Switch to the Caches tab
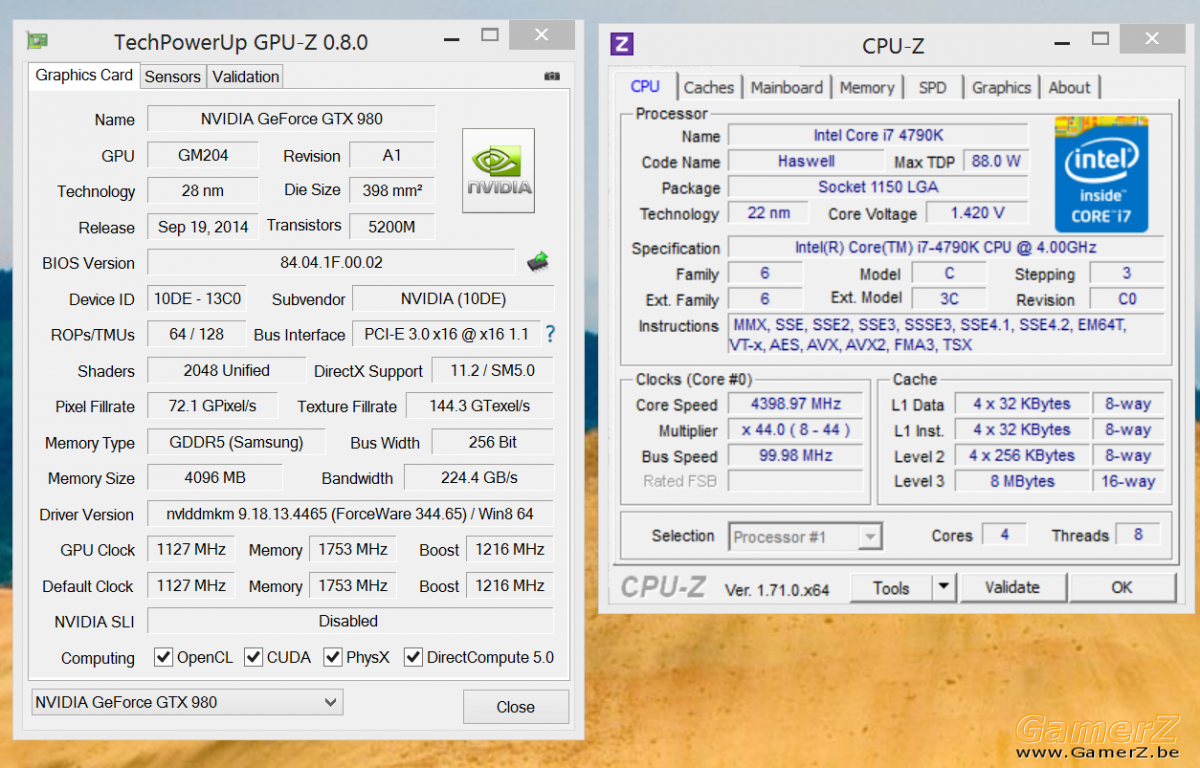This screenshot has width=1200, height=768. [x=709, y=87]
